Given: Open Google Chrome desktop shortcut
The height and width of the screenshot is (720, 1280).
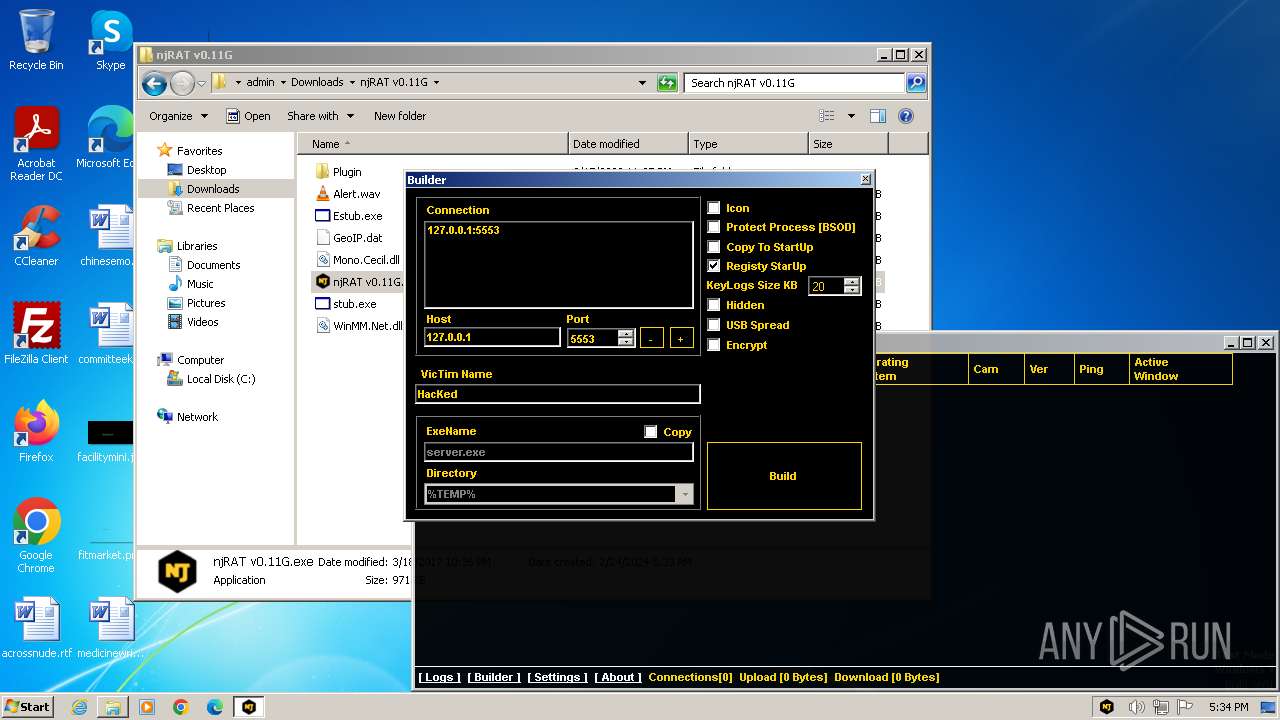Looking at the screenshot, I should coord(36,536).
